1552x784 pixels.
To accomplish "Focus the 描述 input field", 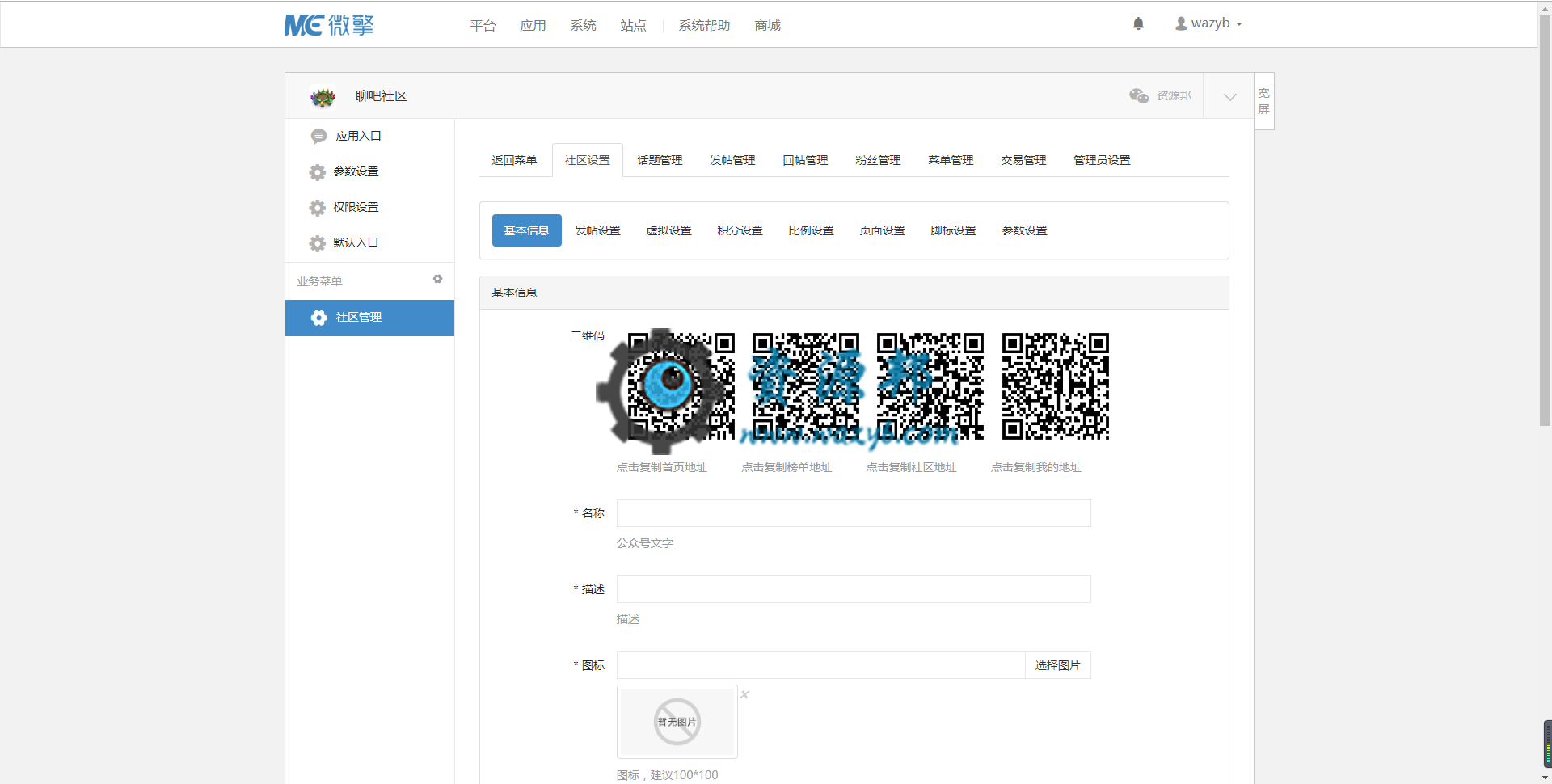I will [x=854, y=589].
